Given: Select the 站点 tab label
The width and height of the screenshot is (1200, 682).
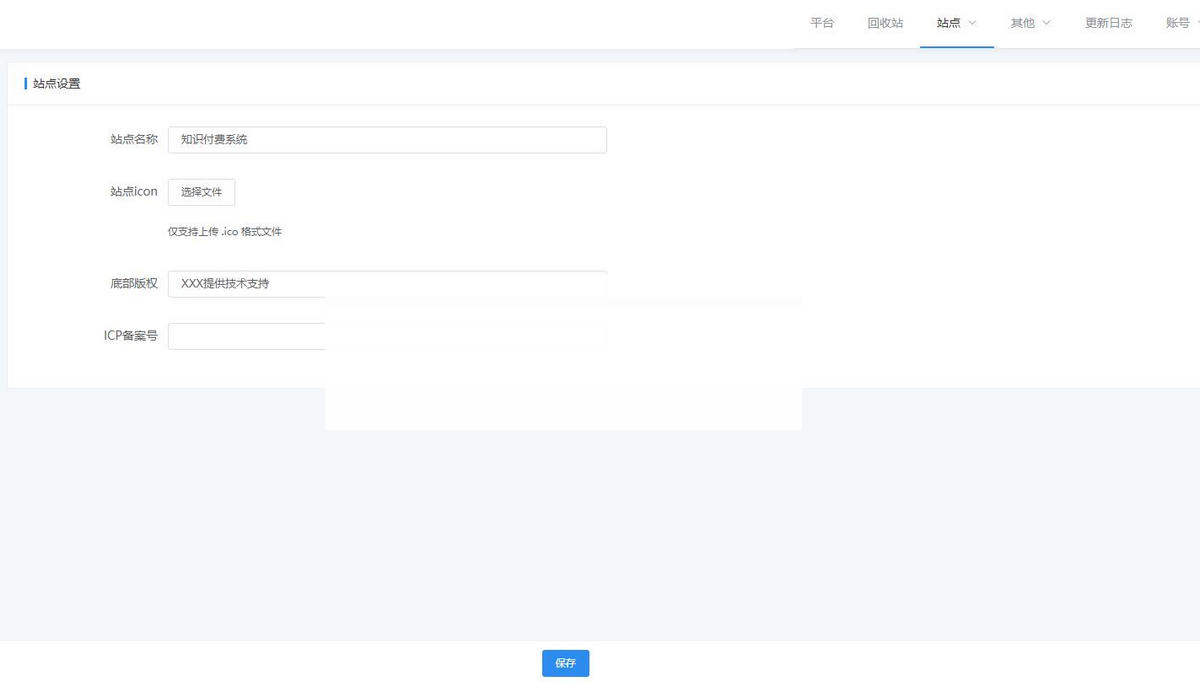Looking at the screenshot, I should coord(948,23).
